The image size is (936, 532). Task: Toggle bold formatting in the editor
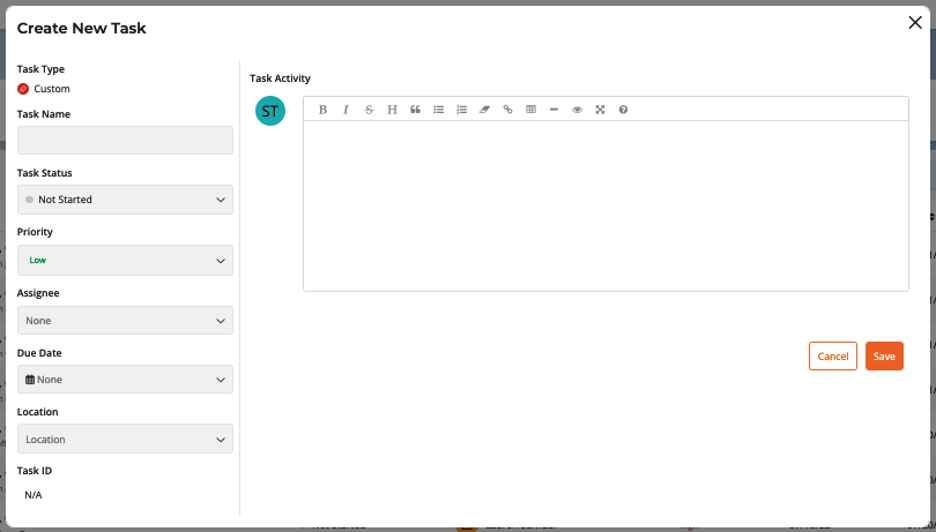tap(323, 109)
